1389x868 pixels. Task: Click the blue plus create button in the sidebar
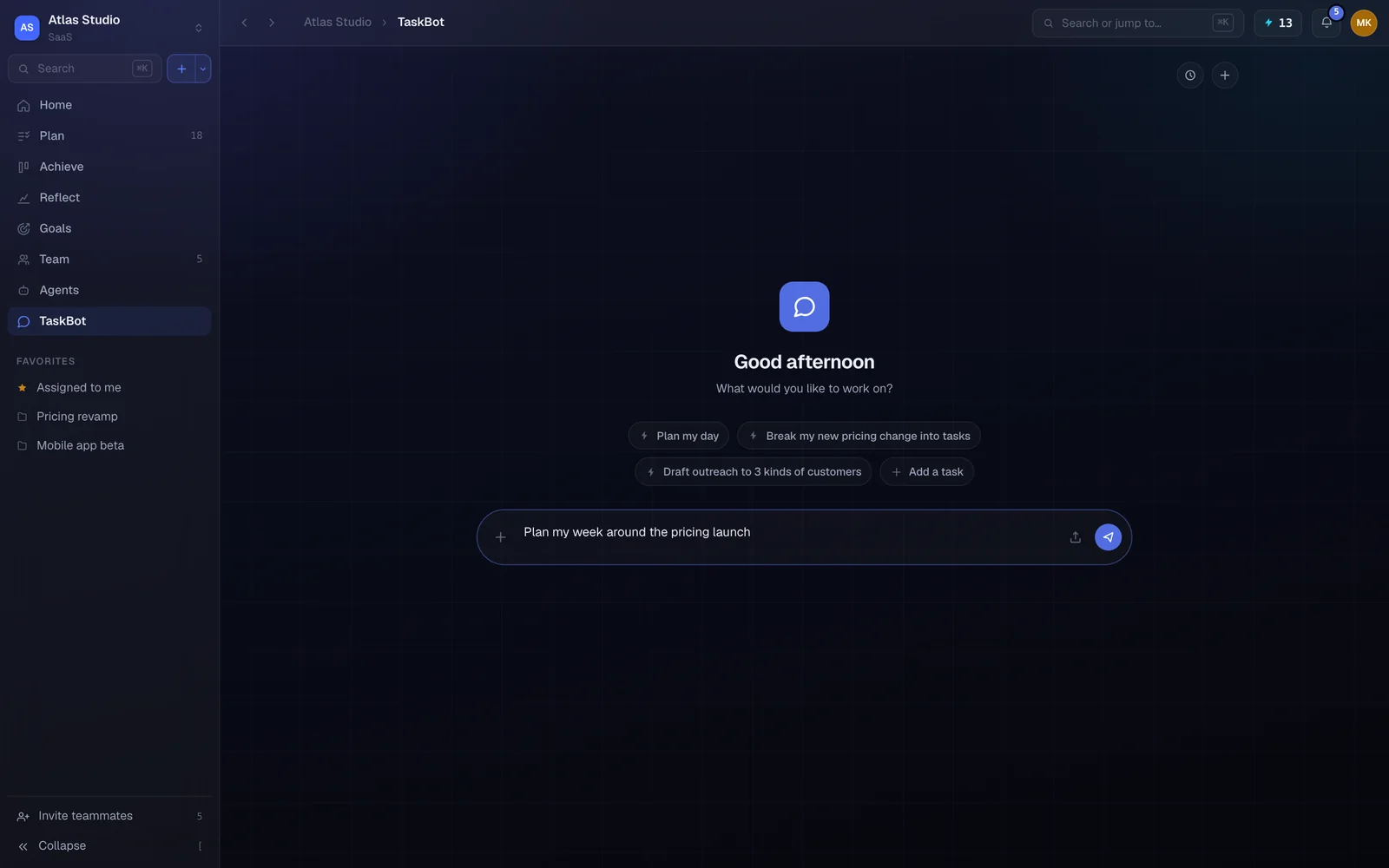coord(181,69)
